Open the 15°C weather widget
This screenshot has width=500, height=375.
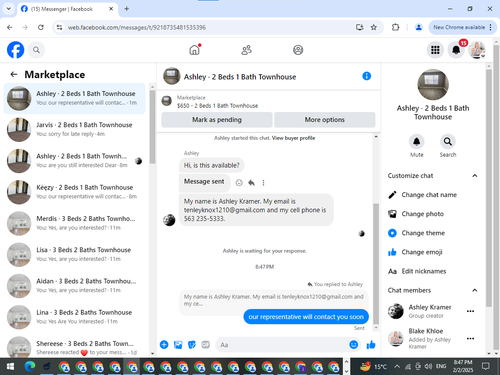[x=374, y=367]
